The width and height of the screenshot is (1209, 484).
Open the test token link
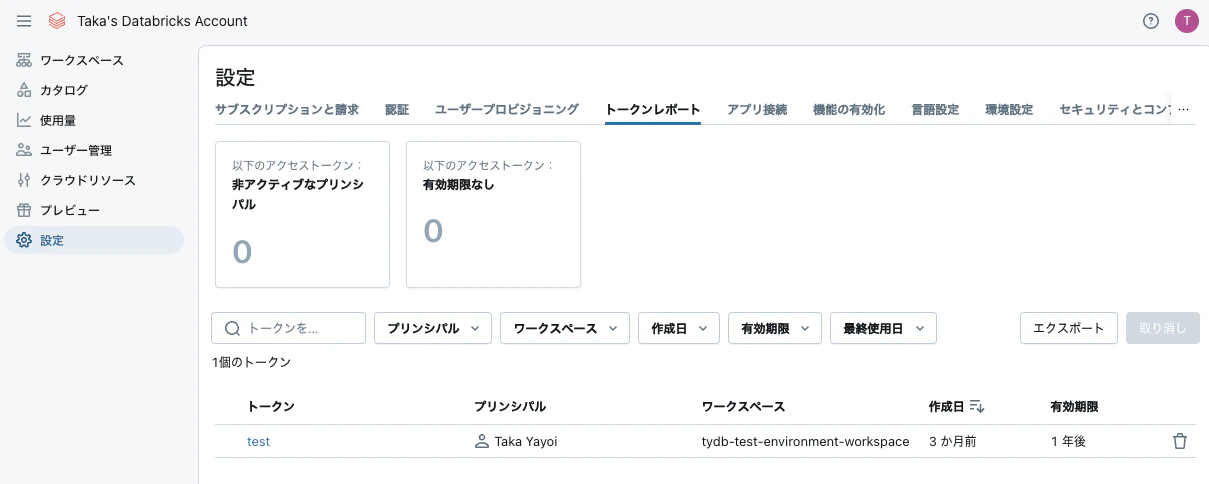[x=259, y=441]
